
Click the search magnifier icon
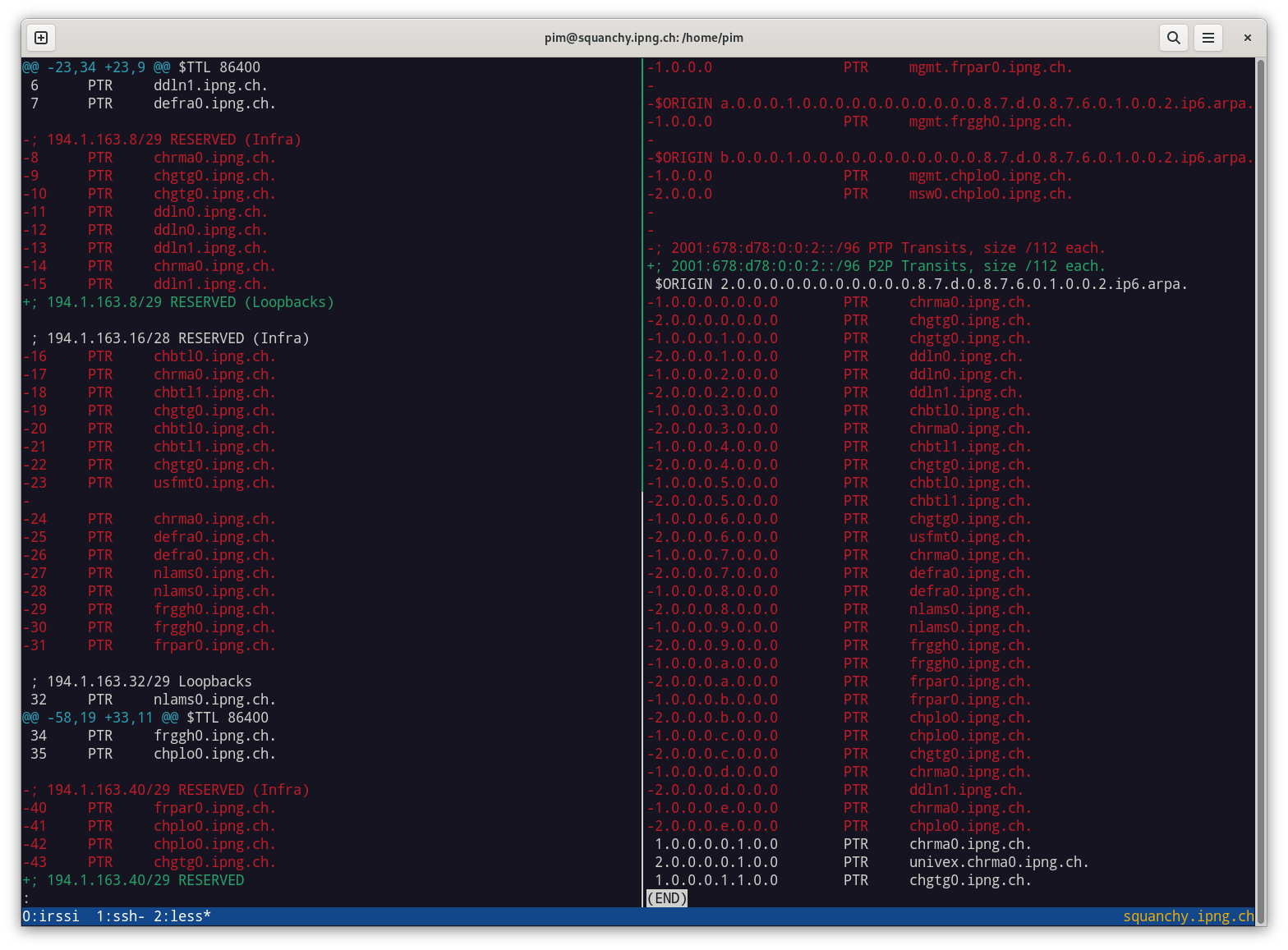click(x=1174, y=38)
